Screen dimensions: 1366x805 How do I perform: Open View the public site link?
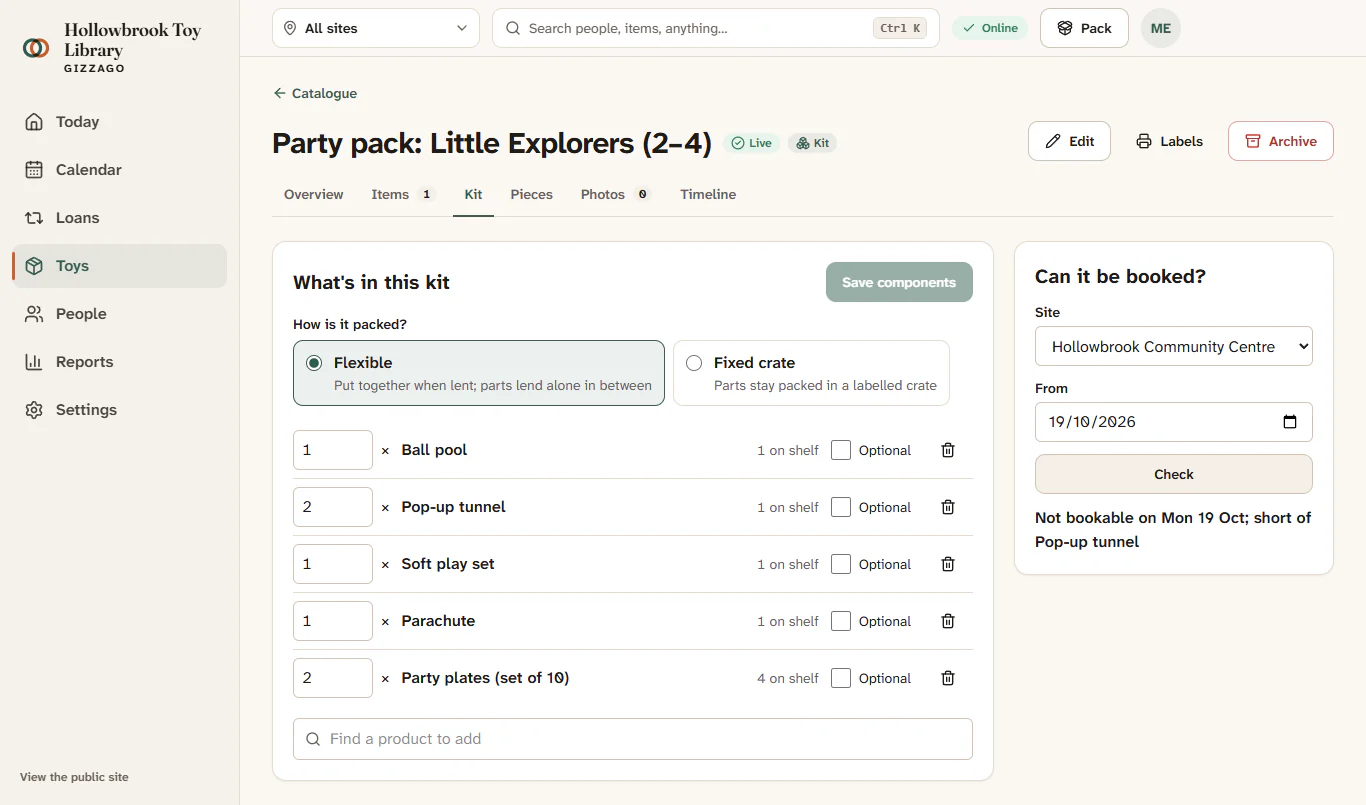click(x=74, y=777)
